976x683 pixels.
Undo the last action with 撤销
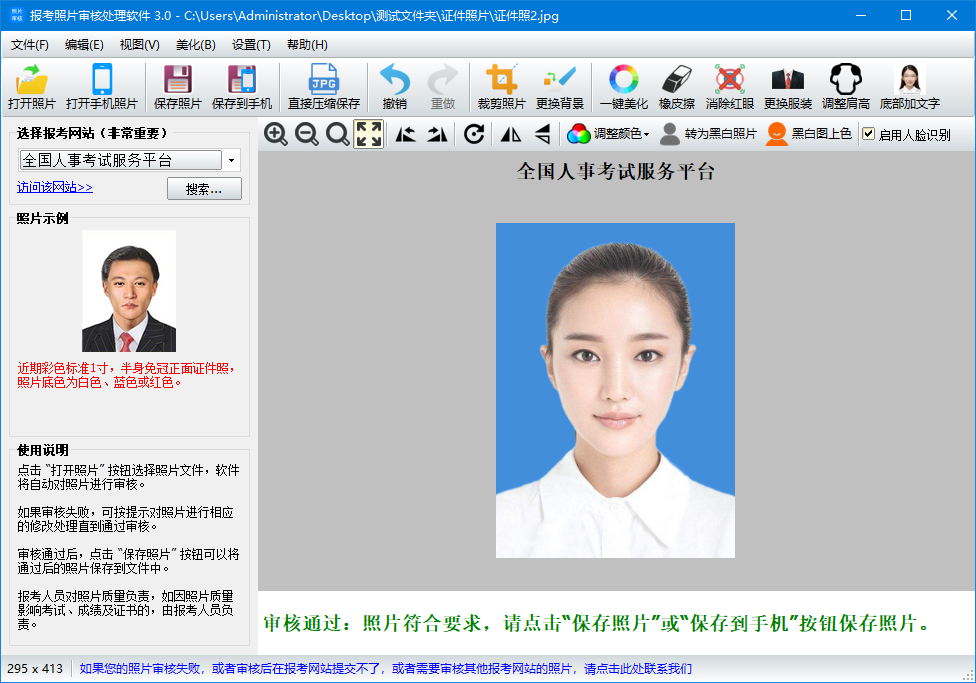tap(395, 87)
